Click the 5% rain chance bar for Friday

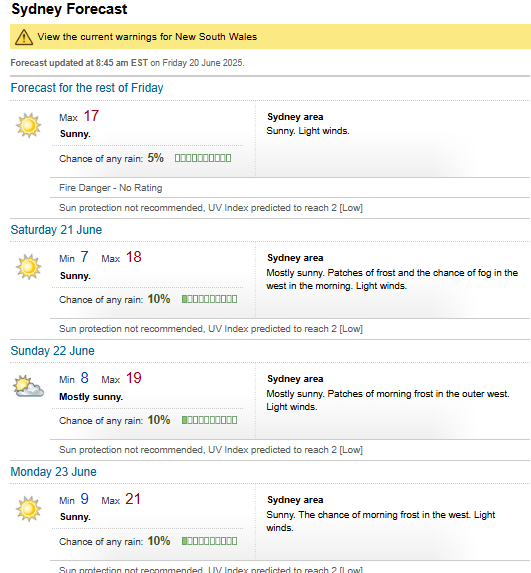203,158
